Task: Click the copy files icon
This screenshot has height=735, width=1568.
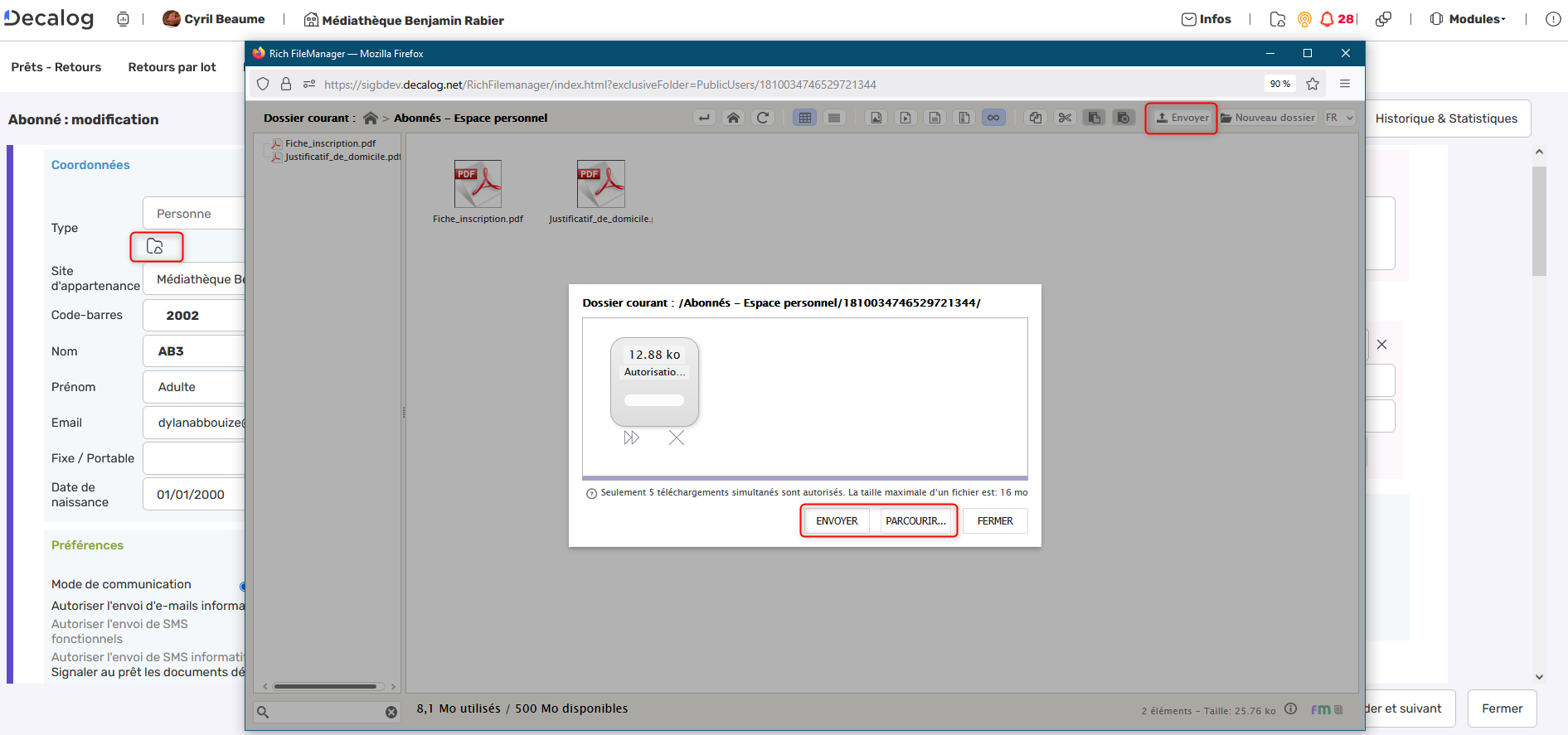Action: click(x=1036, y=118)
